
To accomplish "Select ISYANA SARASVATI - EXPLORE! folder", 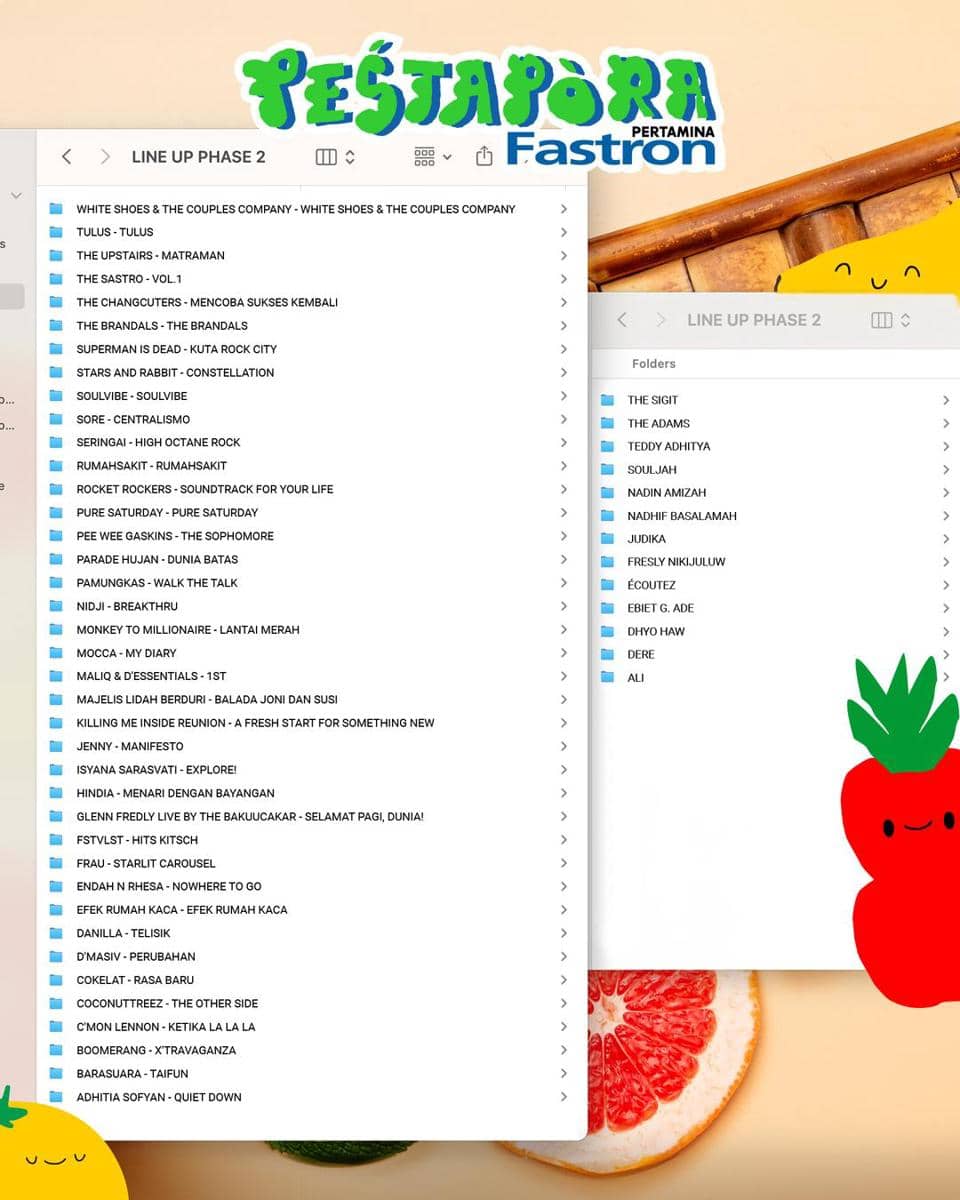I will tap(156, 770).
